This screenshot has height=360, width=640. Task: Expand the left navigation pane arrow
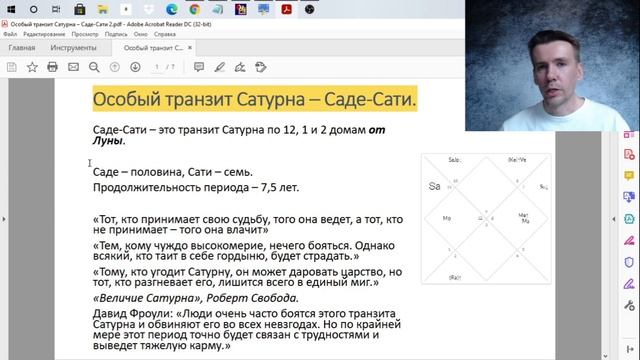coord(4,219)
